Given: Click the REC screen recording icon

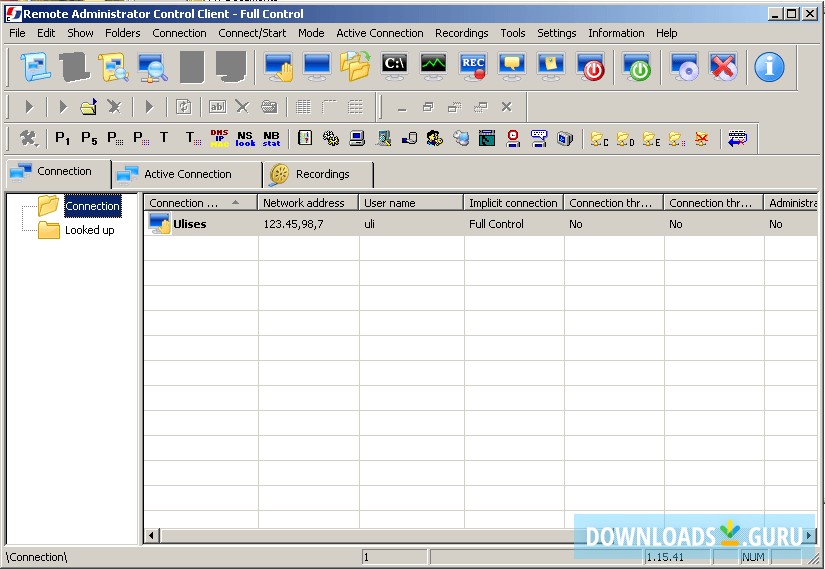Looking at the screenshot, I should [472, 67].
